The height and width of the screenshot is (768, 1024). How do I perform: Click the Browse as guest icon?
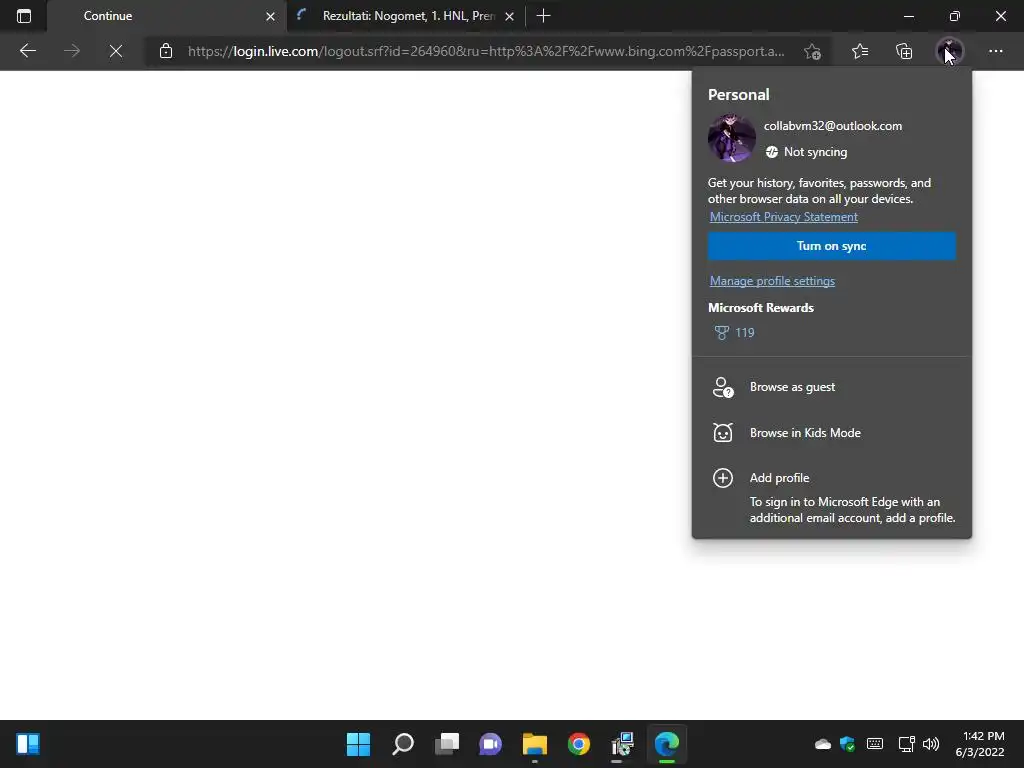pos(723,387)
